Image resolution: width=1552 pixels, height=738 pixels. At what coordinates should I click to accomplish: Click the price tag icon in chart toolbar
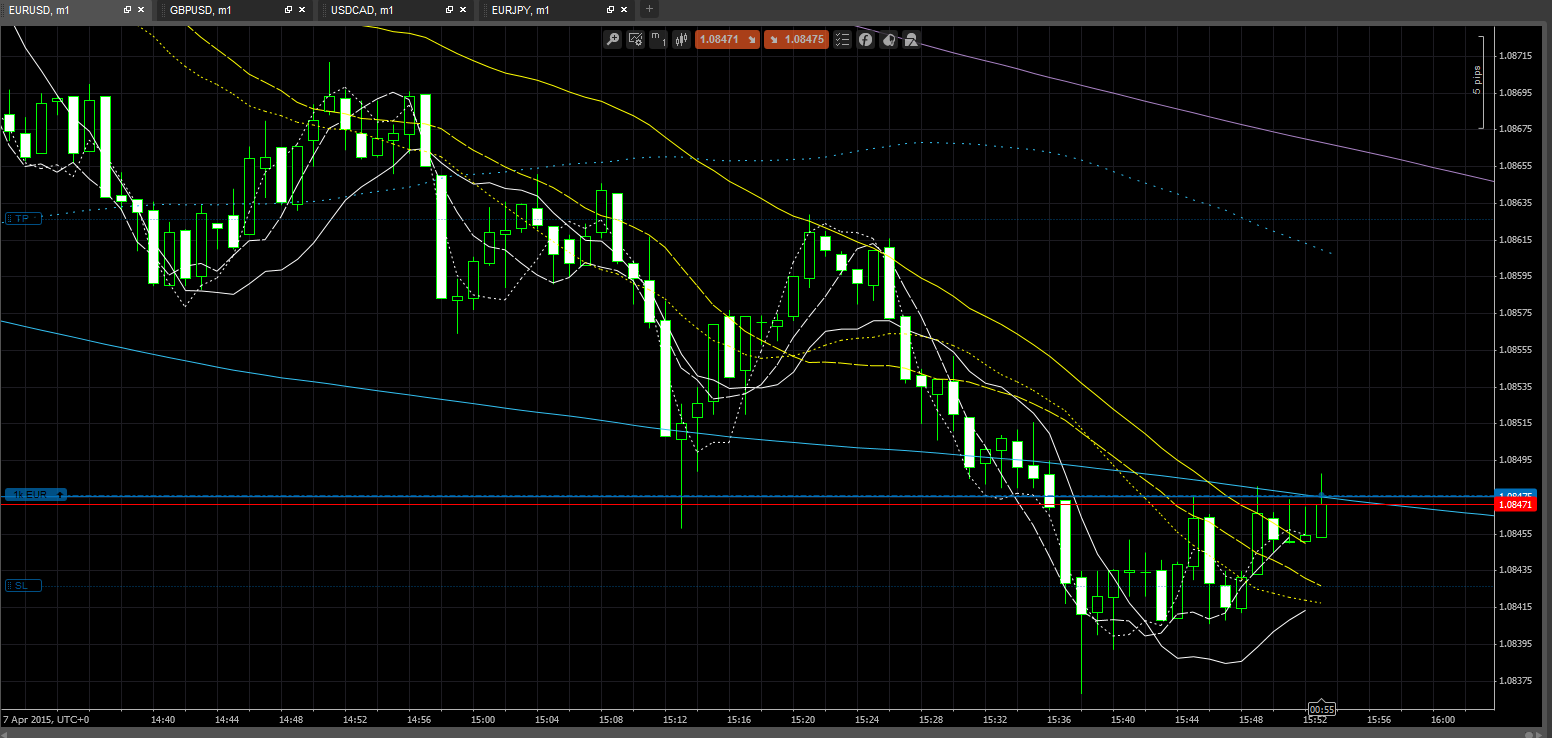coord(888,40)
